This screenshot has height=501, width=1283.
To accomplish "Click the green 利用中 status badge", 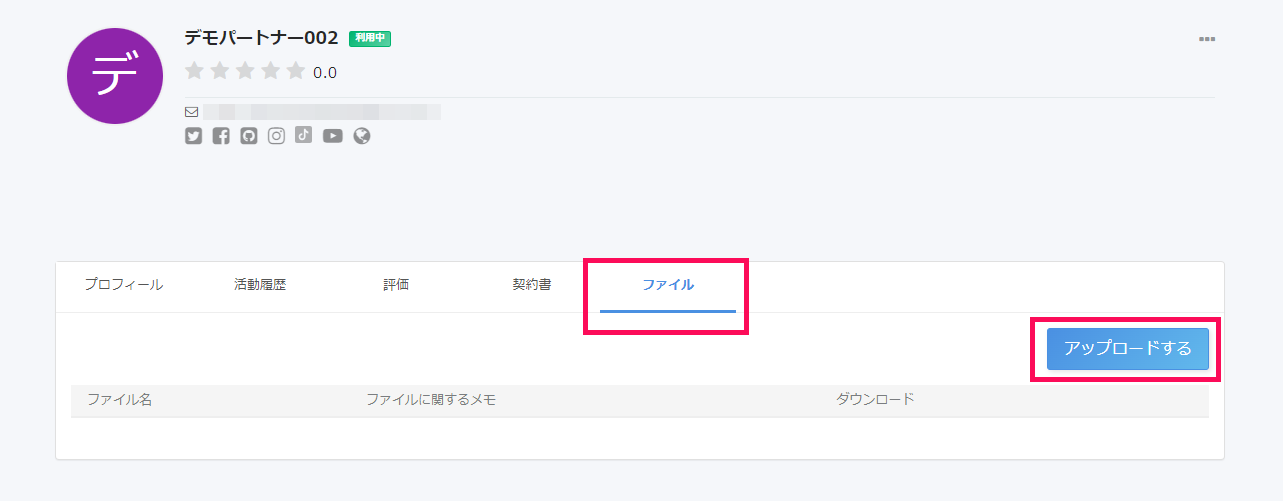I will point(370,38).
